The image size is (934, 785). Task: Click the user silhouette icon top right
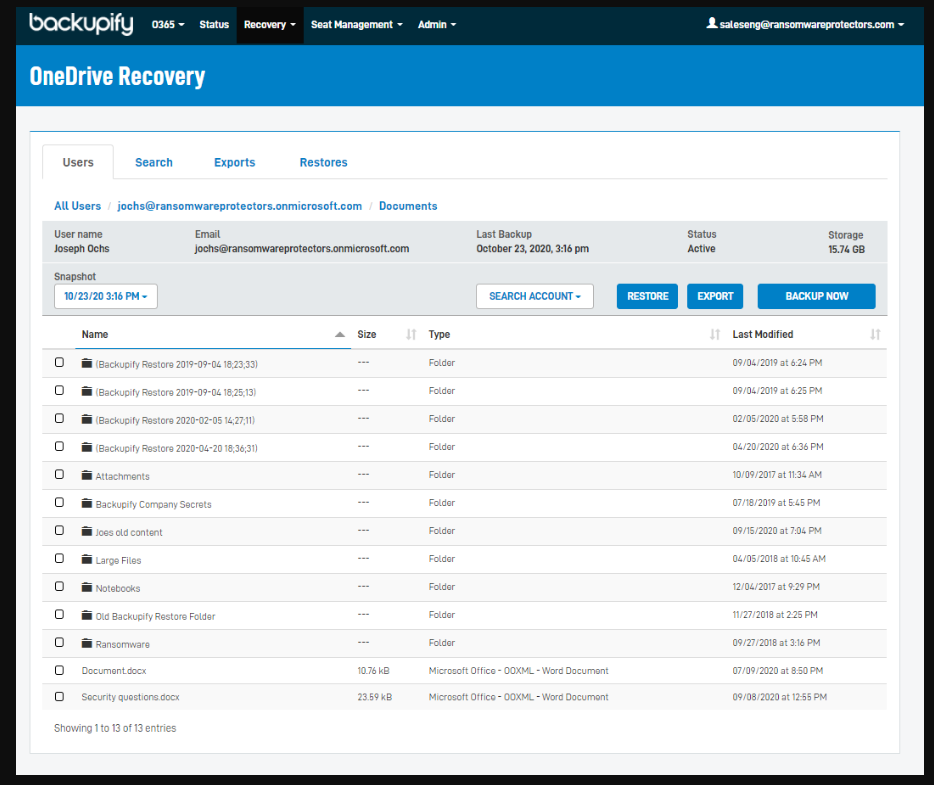tap(712, 24)
